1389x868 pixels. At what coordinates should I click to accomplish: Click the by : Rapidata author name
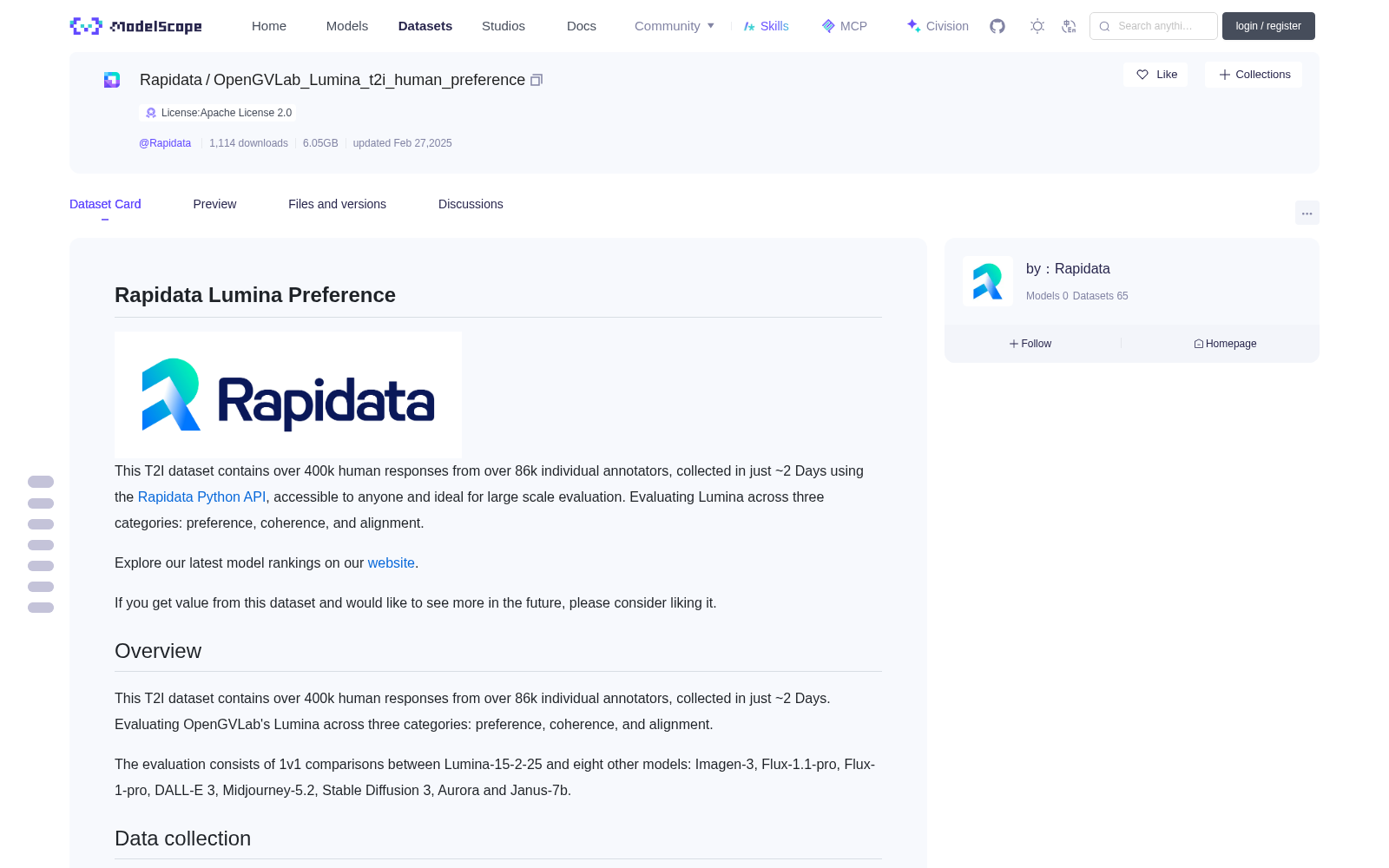pos(1068,269)
